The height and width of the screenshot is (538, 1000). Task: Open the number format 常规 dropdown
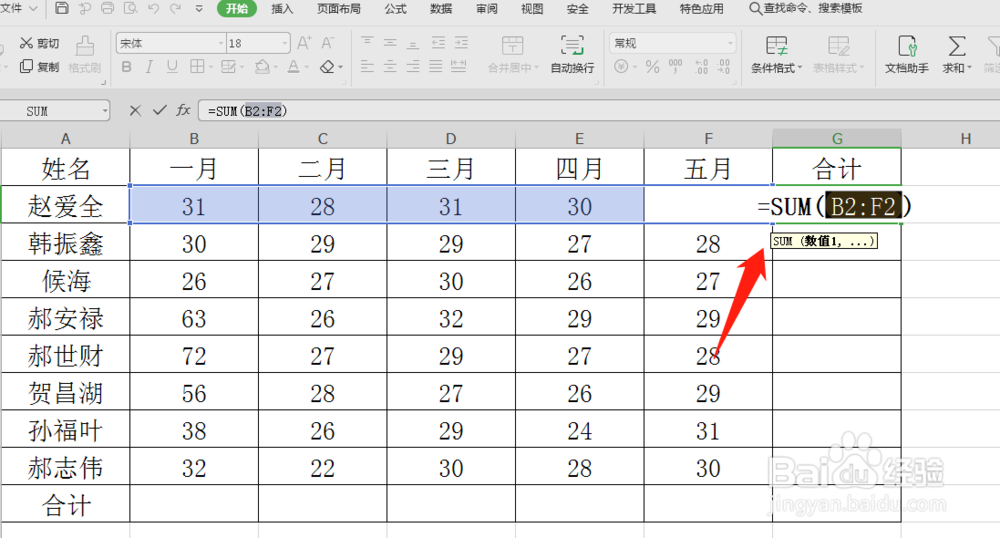(x=730, y=43)
